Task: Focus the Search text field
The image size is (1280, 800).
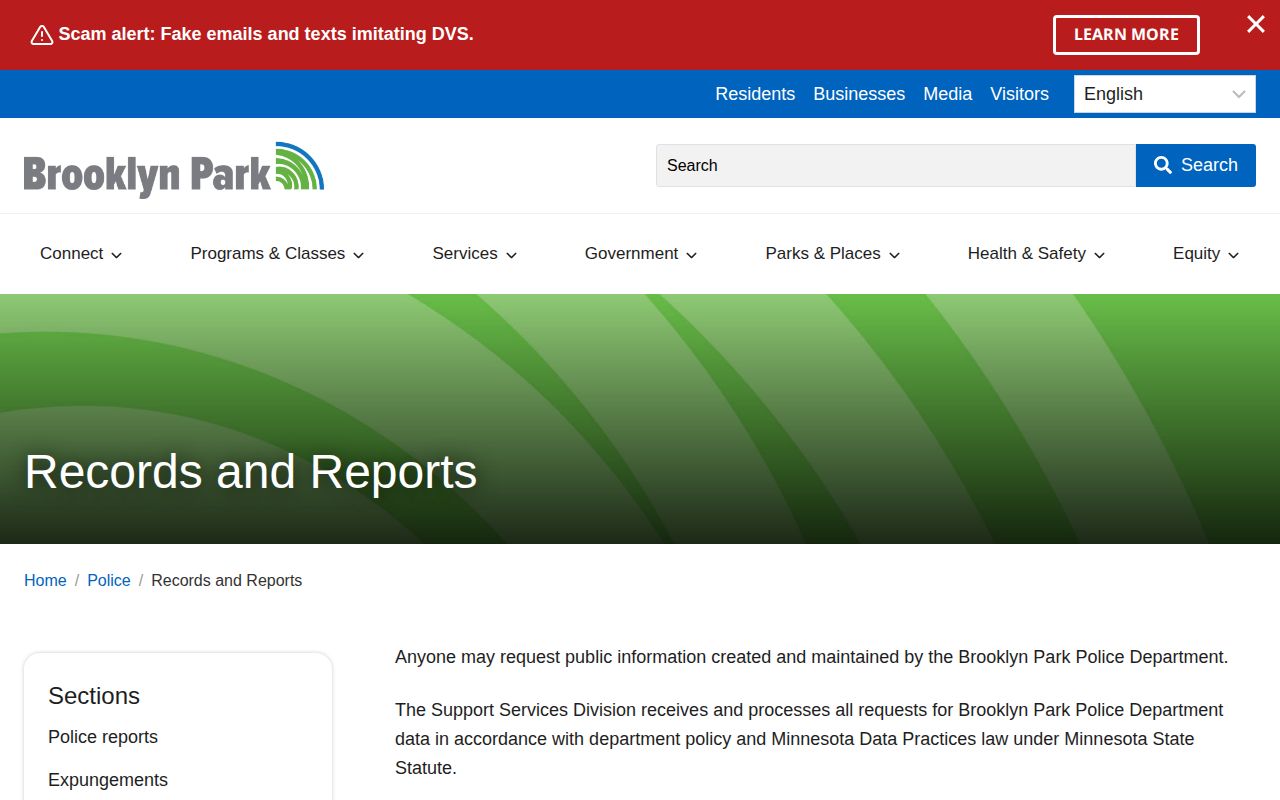Action: (x=896, y=165)
